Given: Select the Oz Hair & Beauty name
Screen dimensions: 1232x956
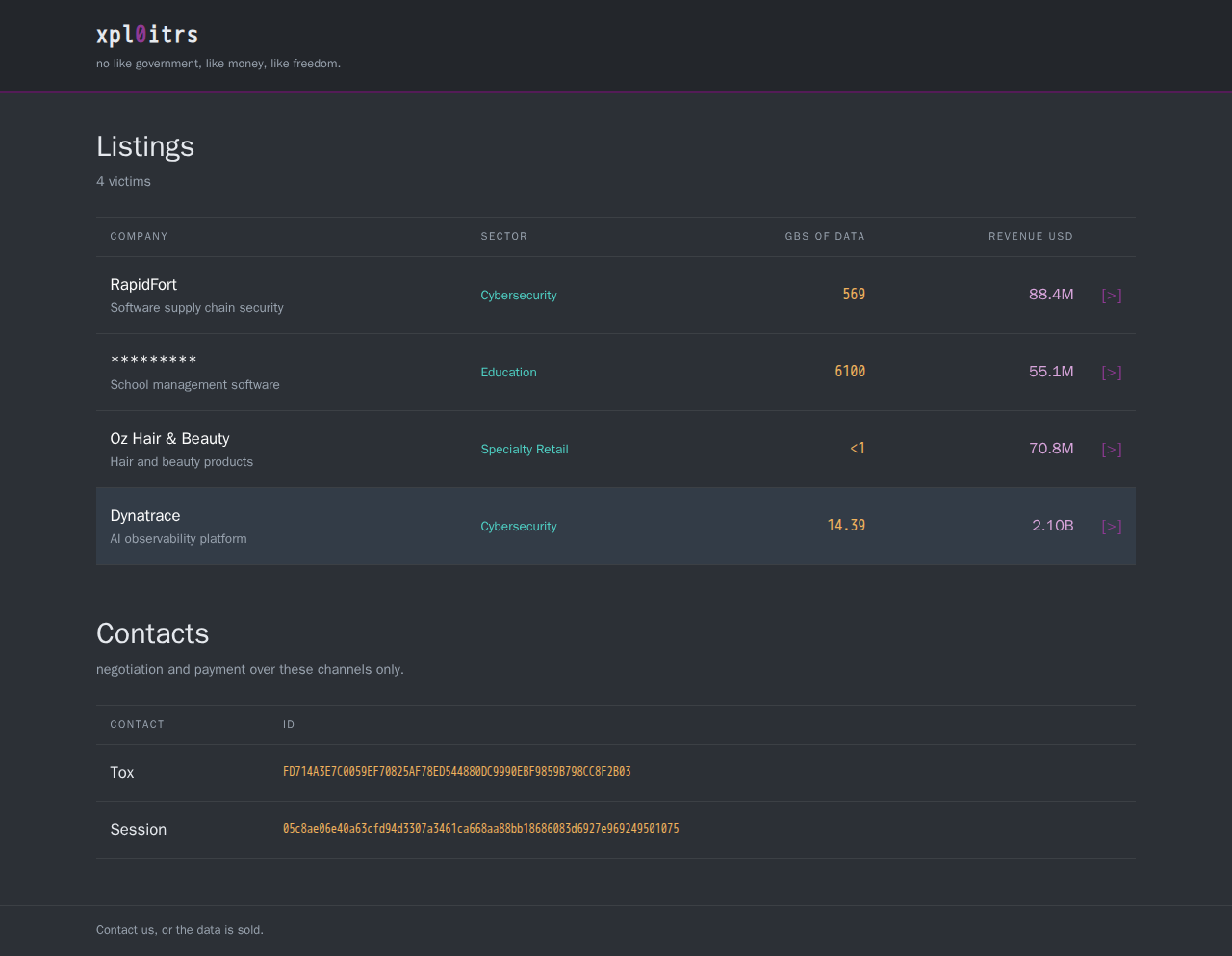Looking at the screenshot, I should pyautogui.click(x=169, y=438).
